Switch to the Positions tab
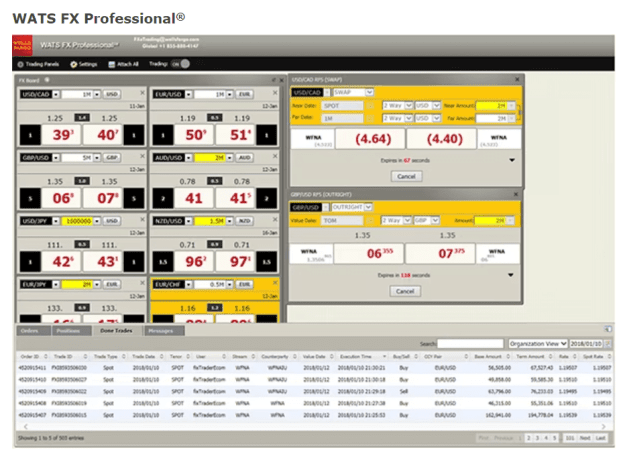The width and height of the screenshot is (625, 452). click(72, 330)
